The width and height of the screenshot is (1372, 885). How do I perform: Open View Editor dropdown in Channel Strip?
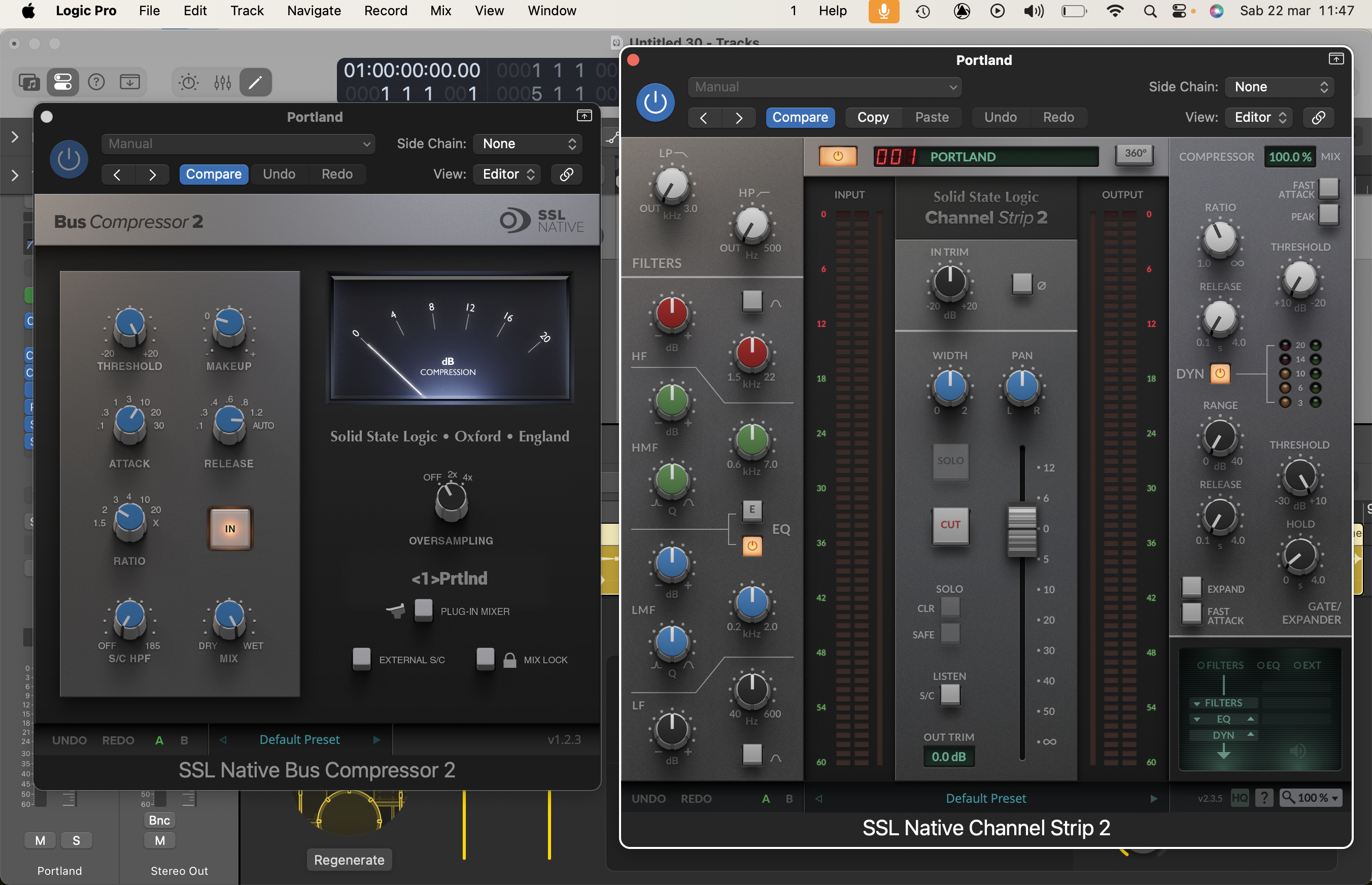[1259, 117]
